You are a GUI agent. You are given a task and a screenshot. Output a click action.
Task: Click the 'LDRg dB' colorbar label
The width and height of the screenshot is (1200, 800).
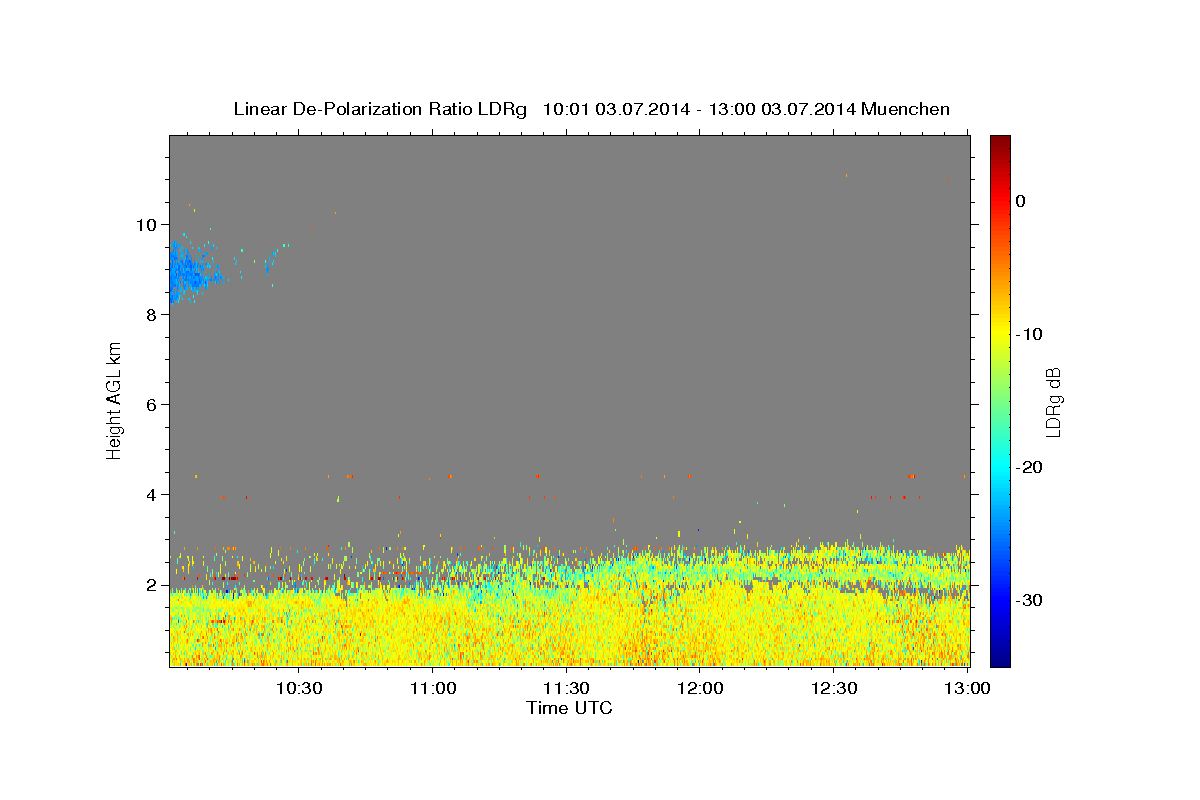tap(1053, 401)
